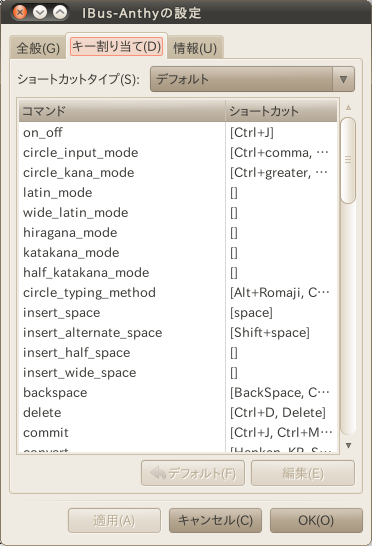The height and width of the screenshot is (546, 372).
Task: Select the insert_space command row
Action: click(178, 313)
